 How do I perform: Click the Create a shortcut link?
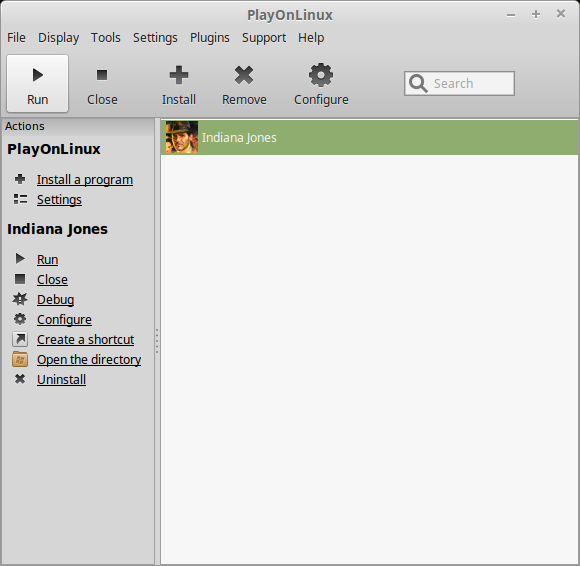coord(85,339)
